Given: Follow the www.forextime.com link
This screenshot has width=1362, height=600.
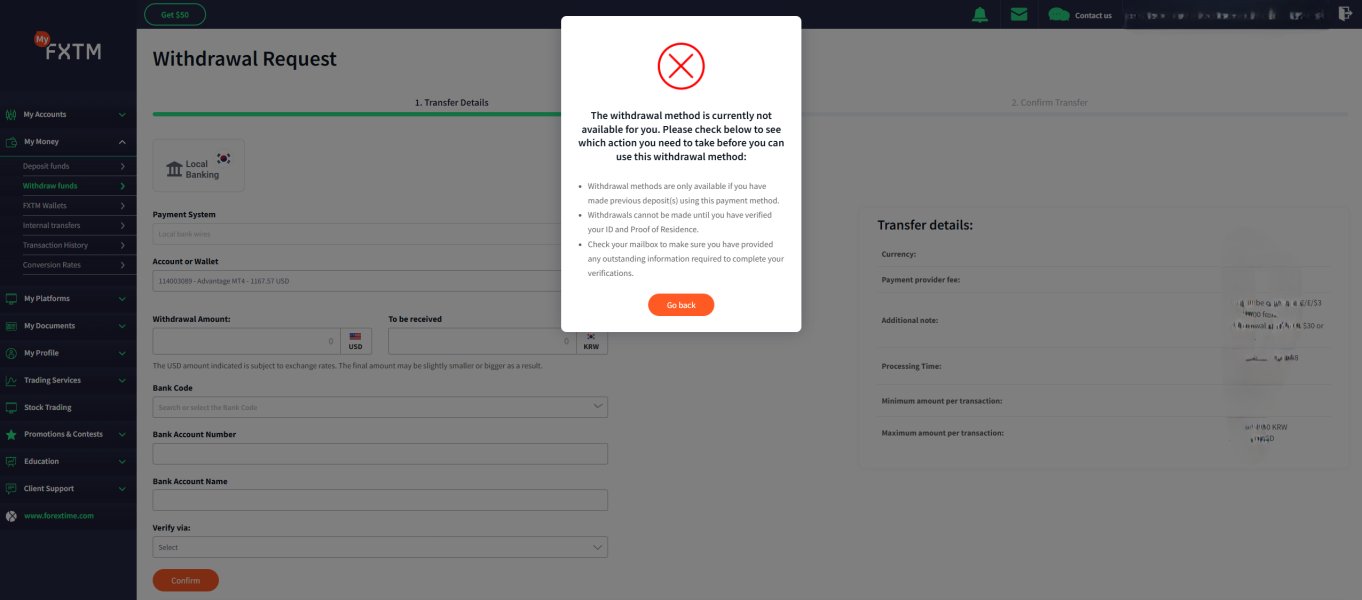Looking at the screenshot, I should coord(59,516).
